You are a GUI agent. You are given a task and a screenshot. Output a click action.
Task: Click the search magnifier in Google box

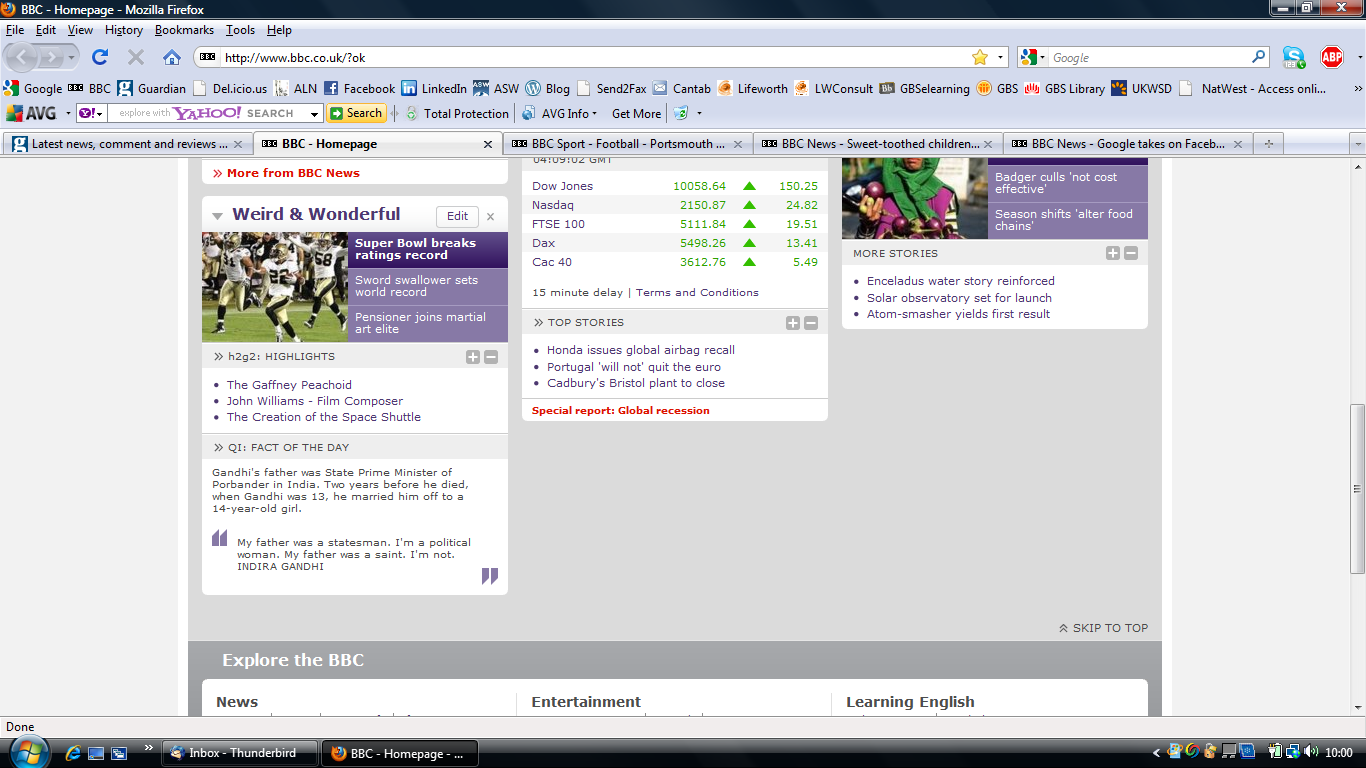(x=1259, y=57)
